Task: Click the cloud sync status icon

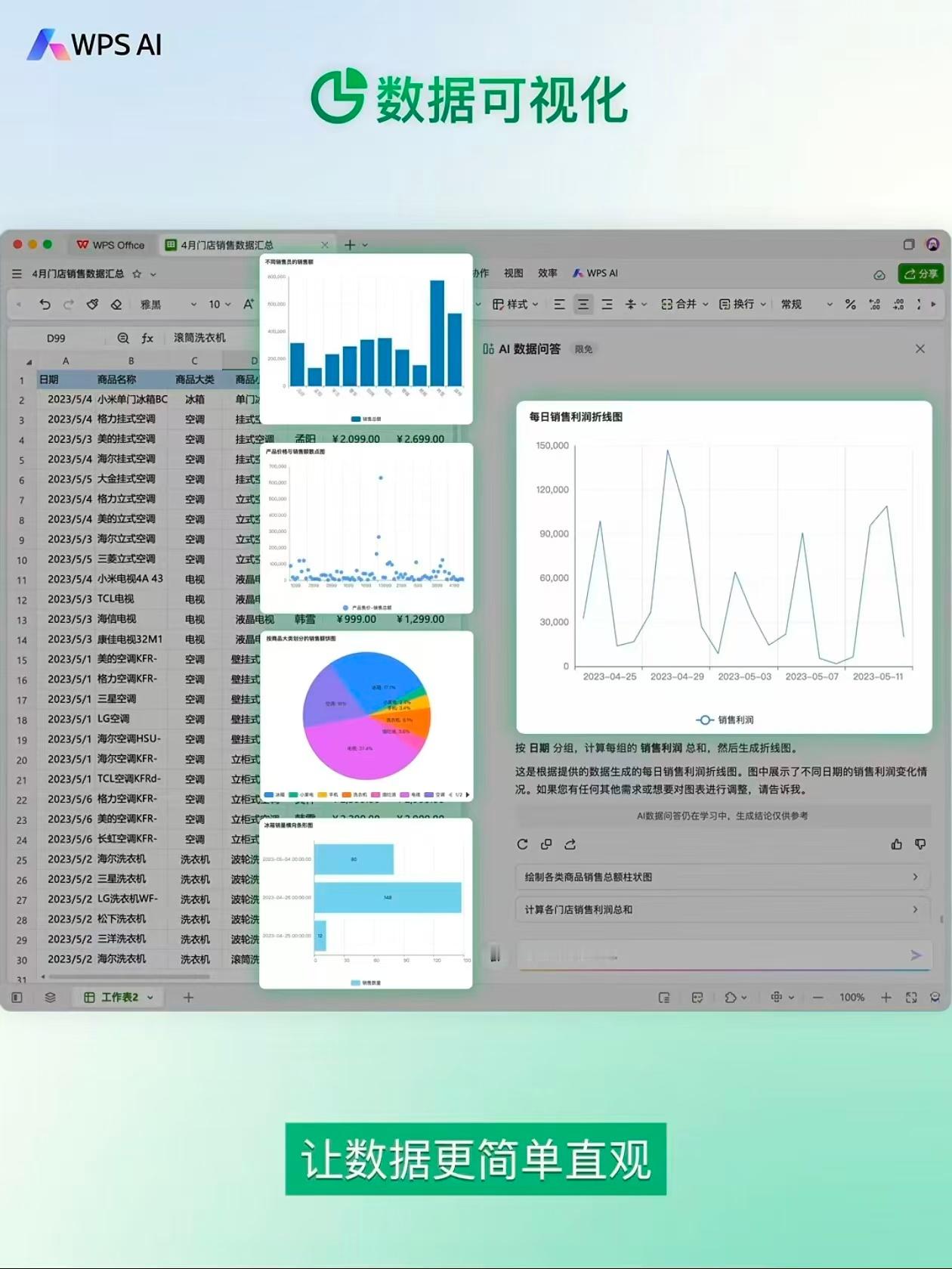Action: pos(879,274)
